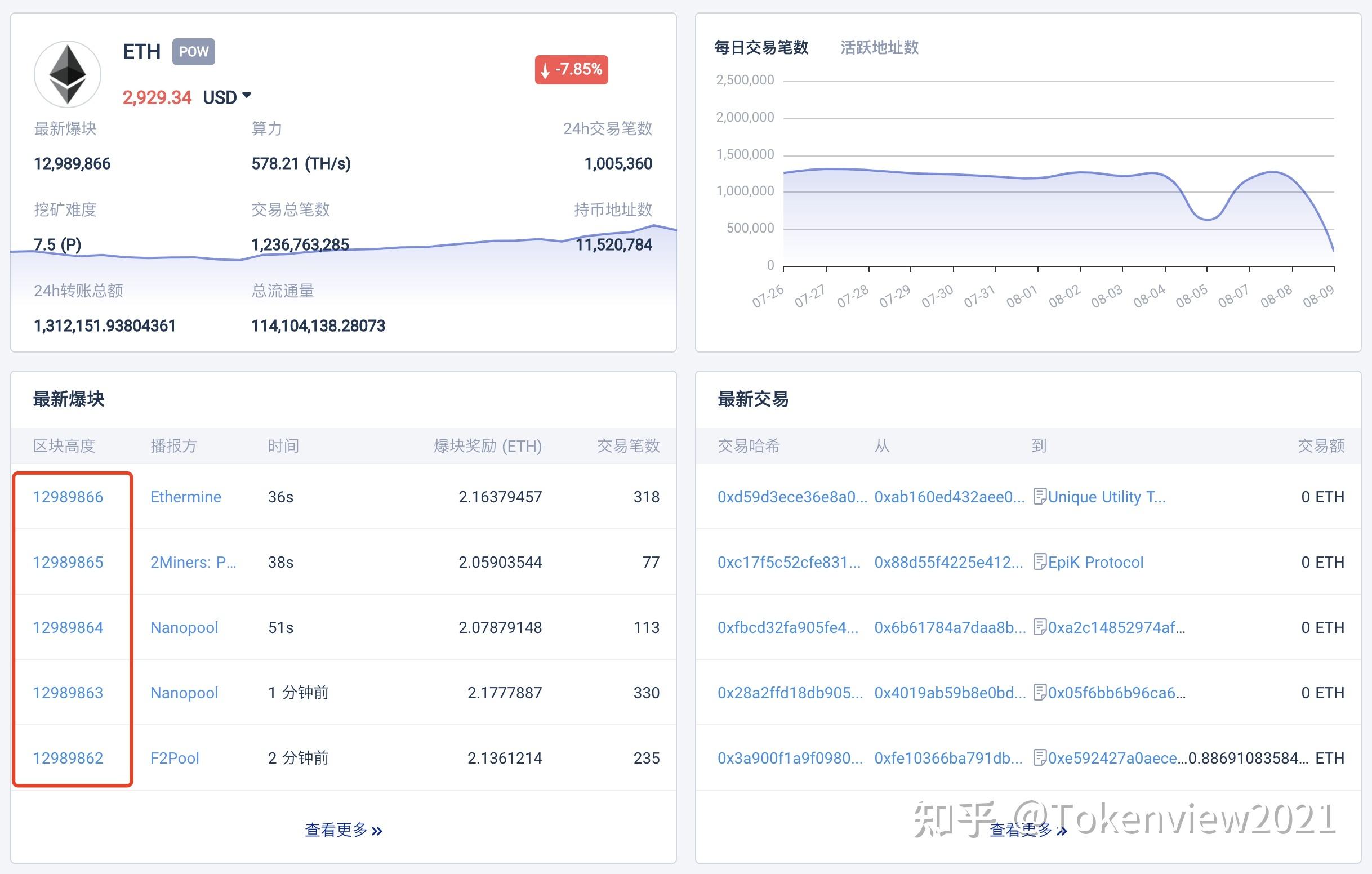Image resolution: width=1372 pixels, height=874 pixels.
Task: Switch to the 活跃地址数 chart tab
Action: click(879, 47)
